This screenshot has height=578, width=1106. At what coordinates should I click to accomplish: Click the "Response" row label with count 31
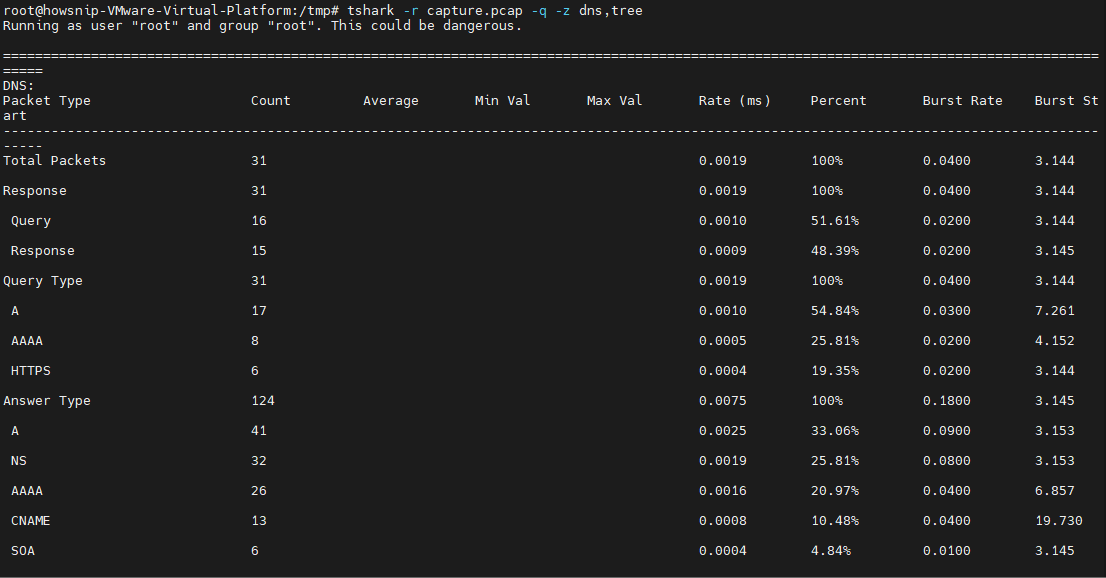(x=35, y=191)
